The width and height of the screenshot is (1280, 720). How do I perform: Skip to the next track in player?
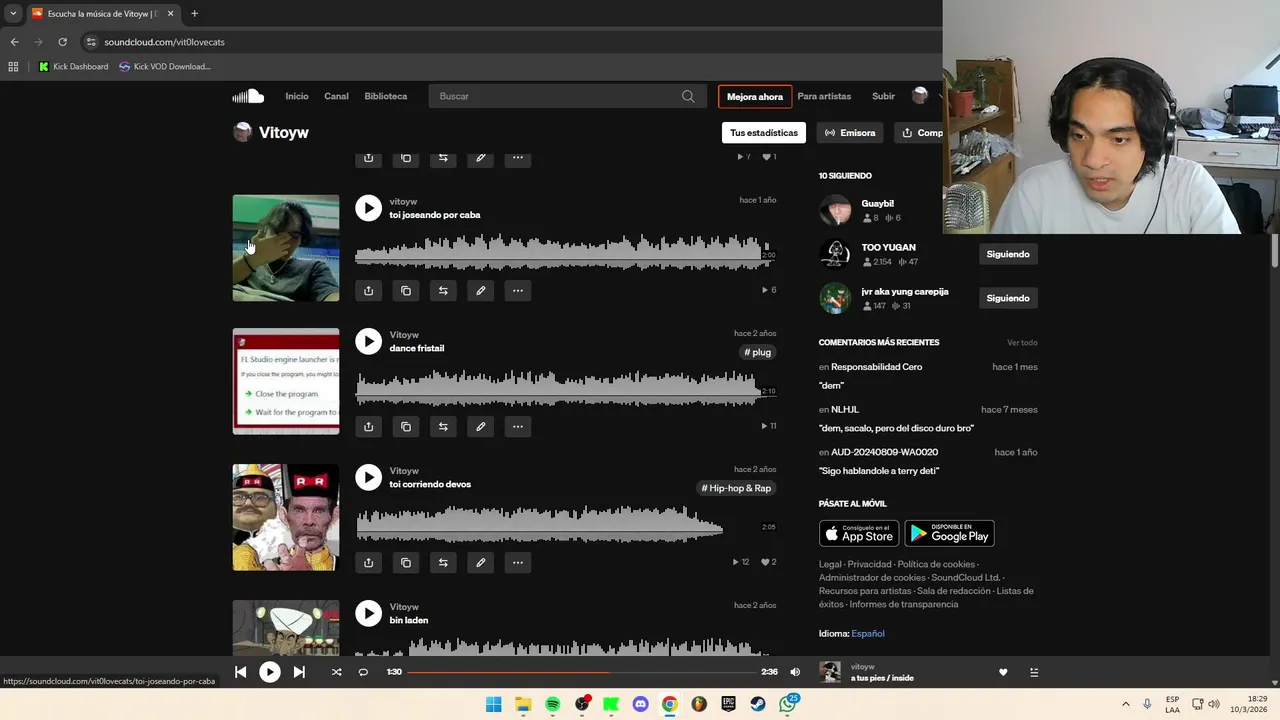[299, 672]
